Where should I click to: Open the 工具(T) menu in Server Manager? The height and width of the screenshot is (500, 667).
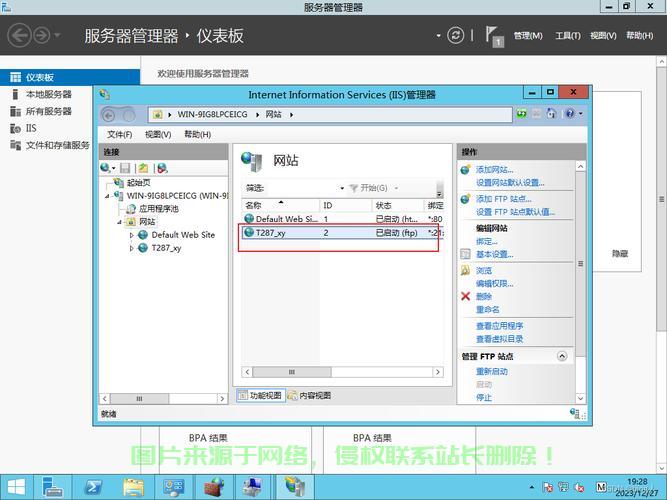pos(567,36)
